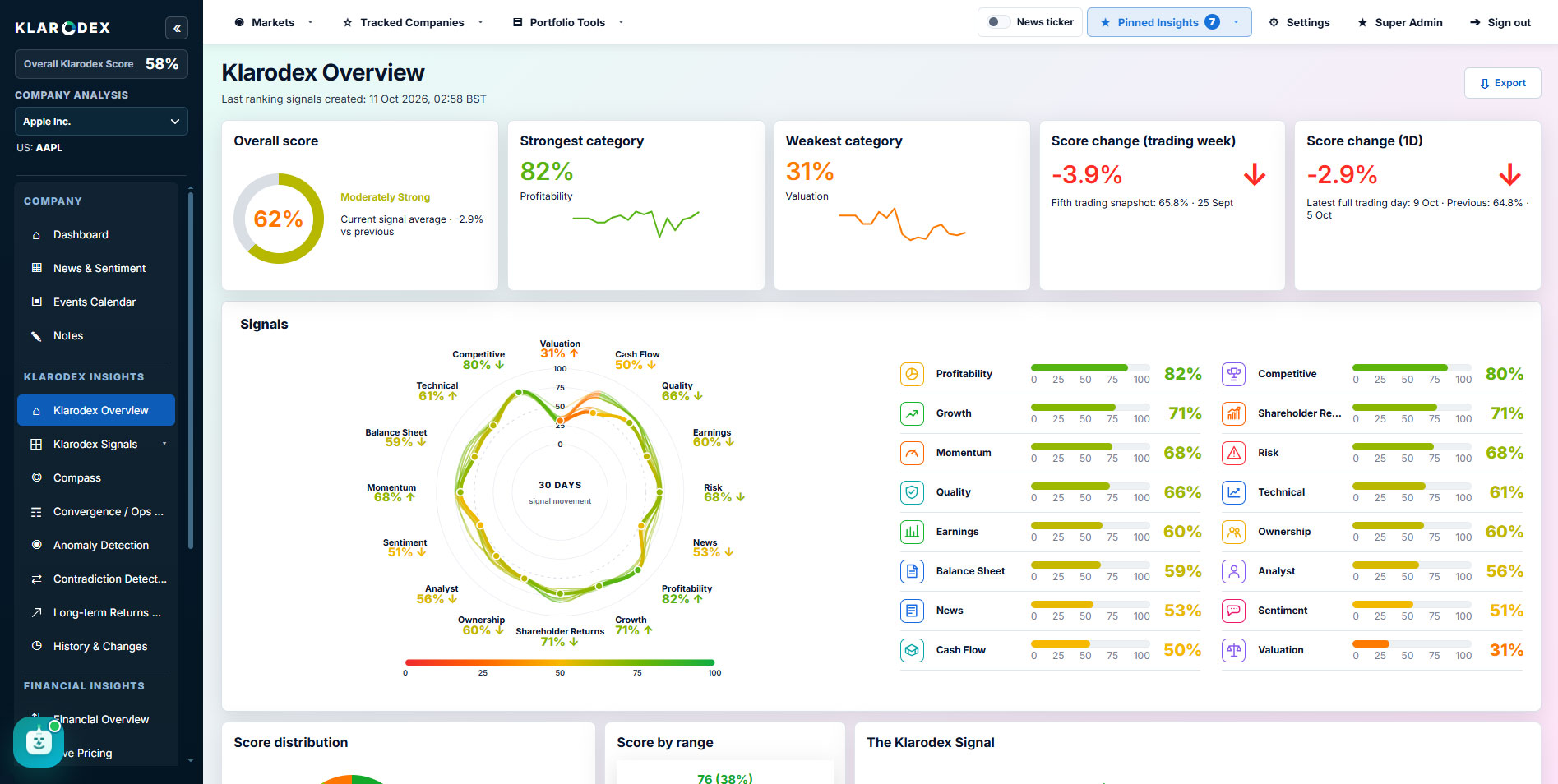The width and height of the screenshot is (1558, 784).
Task: Click the radar chart color gradient scale
Action: pyautogui.click(x=560, y=662)
